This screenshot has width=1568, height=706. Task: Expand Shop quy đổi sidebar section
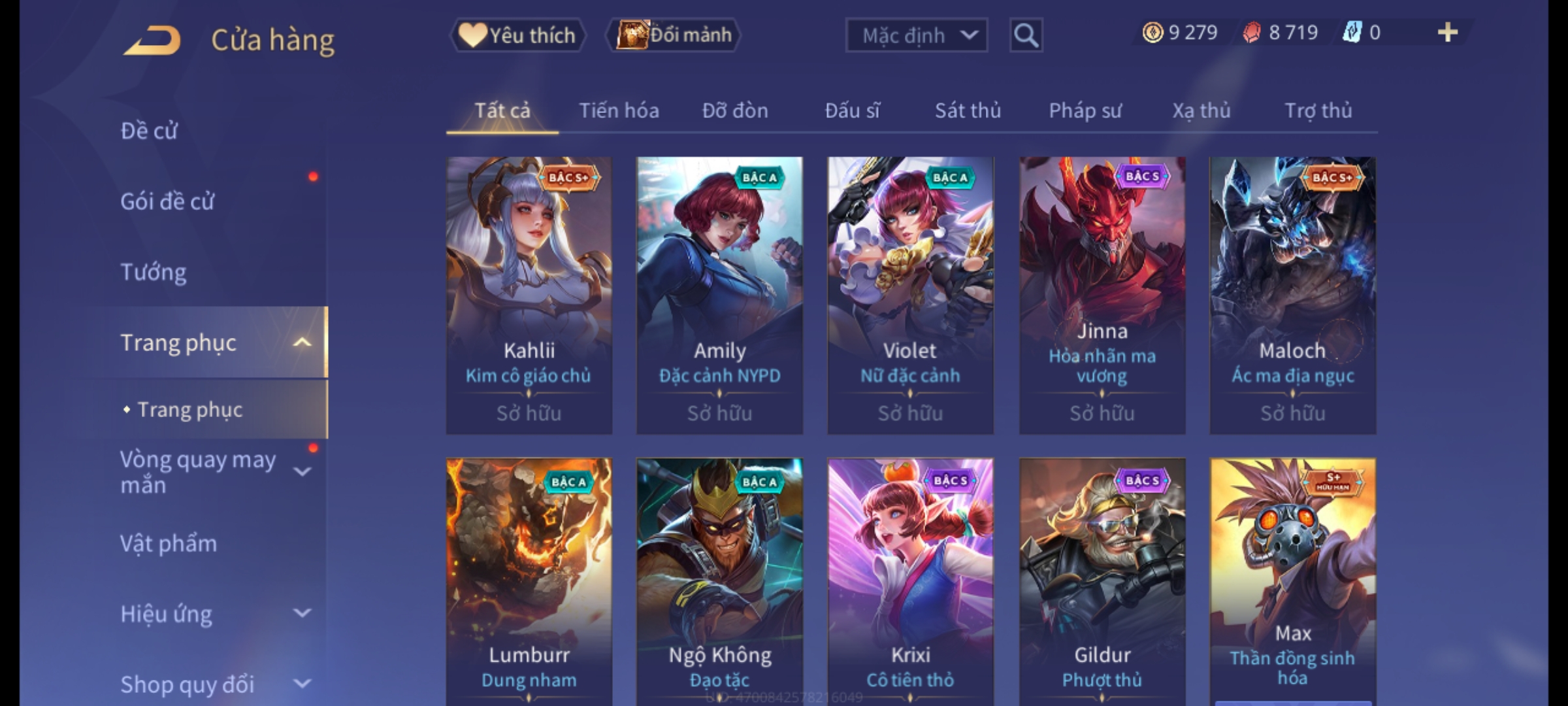302,684
